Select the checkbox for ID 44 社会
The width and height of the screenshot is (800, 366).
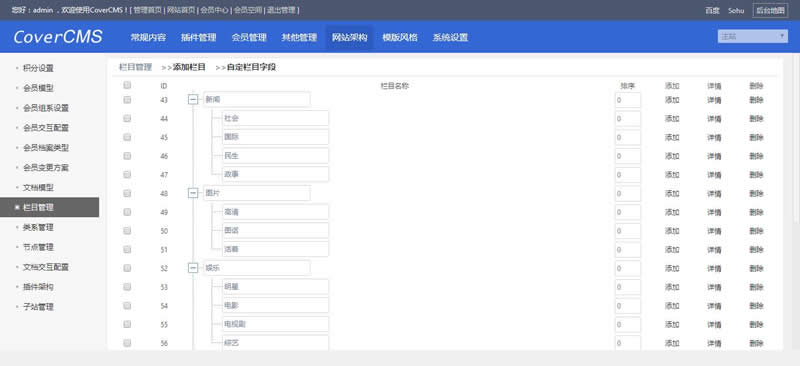127,118
